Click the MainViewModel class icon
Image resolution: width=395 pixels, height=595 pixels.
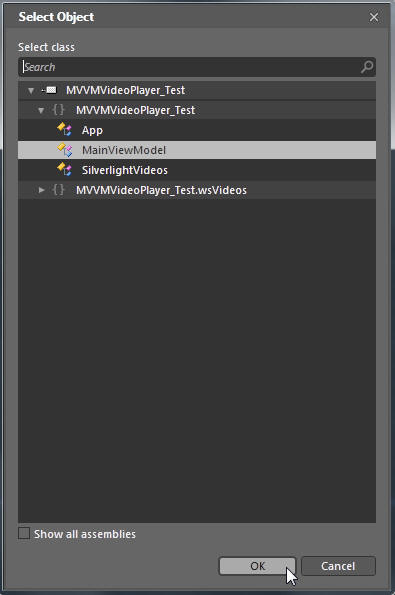[65, 150]
